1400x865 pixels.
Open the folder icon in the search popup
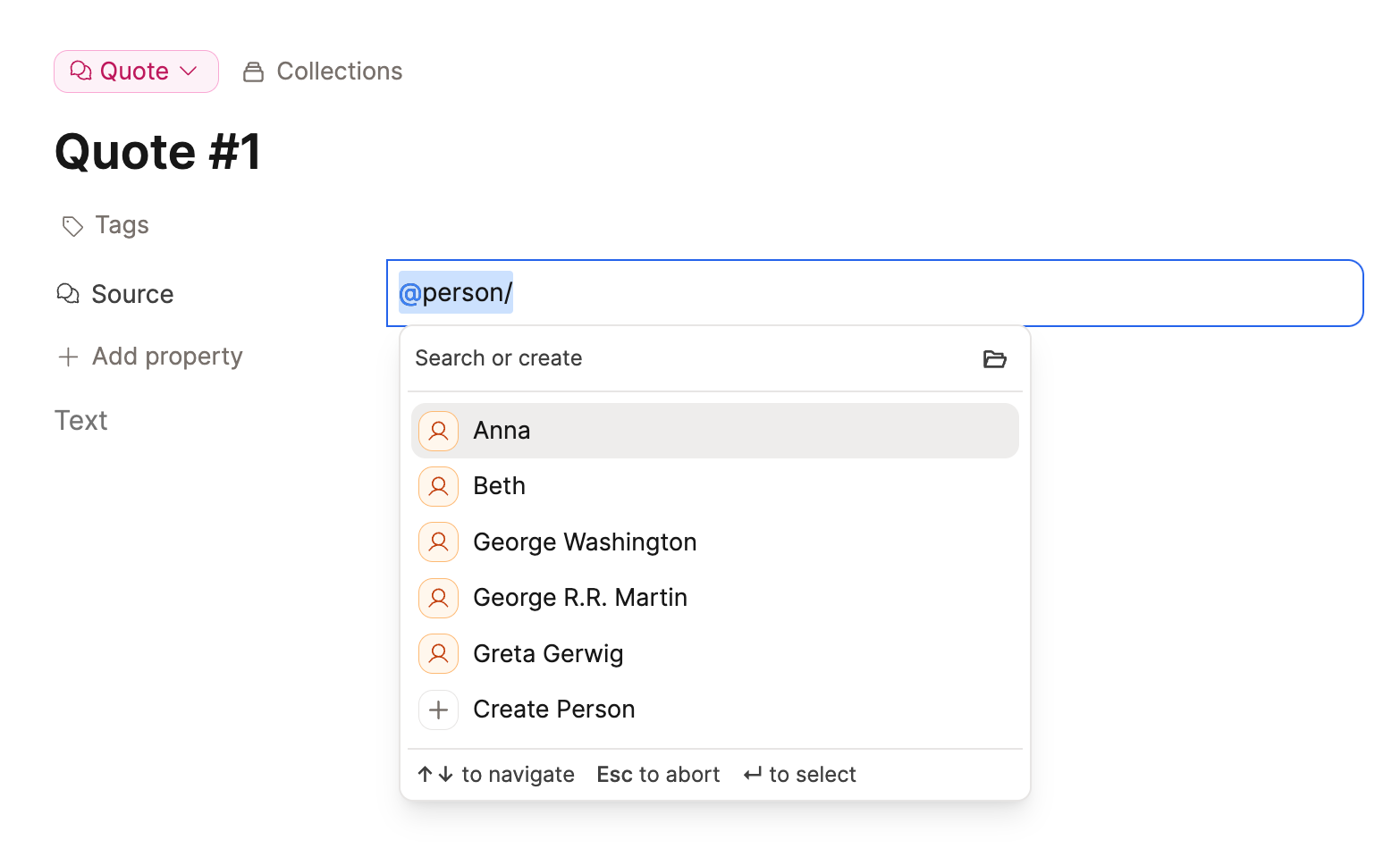(x=995, y=359)
